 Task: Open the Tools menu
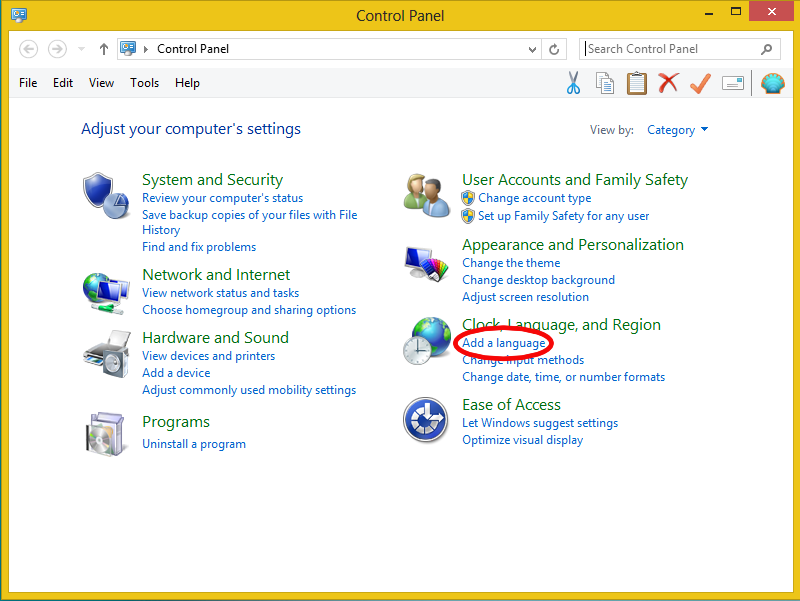click(x=144, y=83)
